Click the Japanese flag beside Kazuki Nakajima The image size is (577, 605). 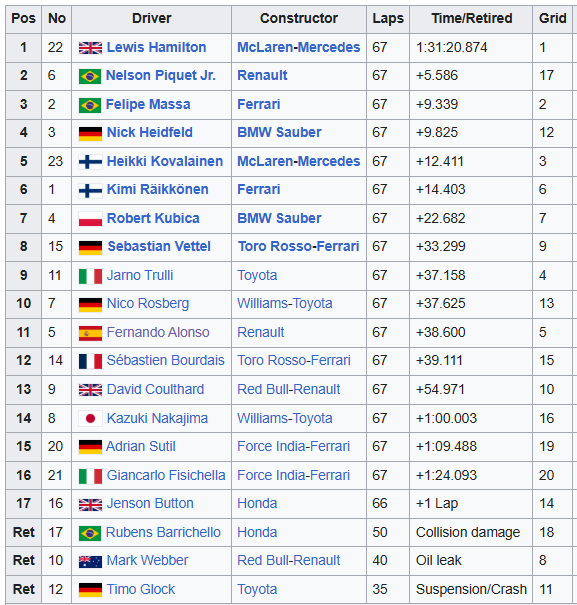pyautogui.click(x=90, y=419)
